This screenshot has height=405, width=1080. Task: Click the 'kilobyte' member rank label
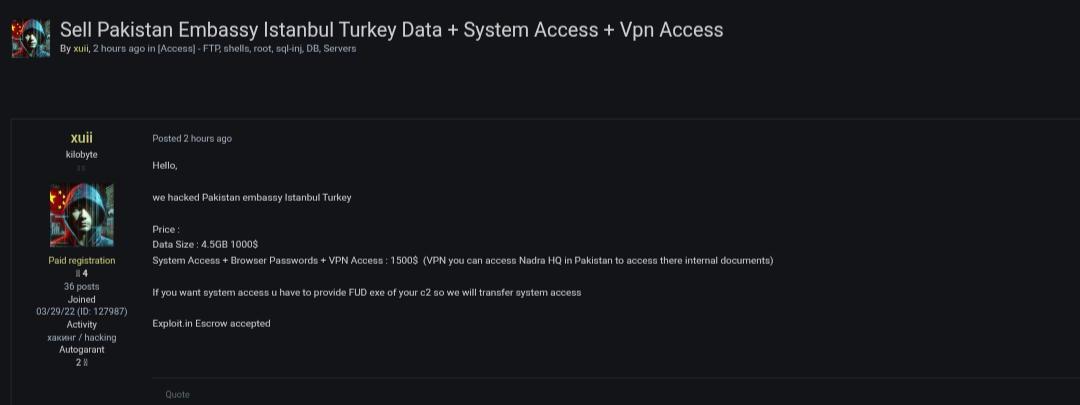(82, 154)
